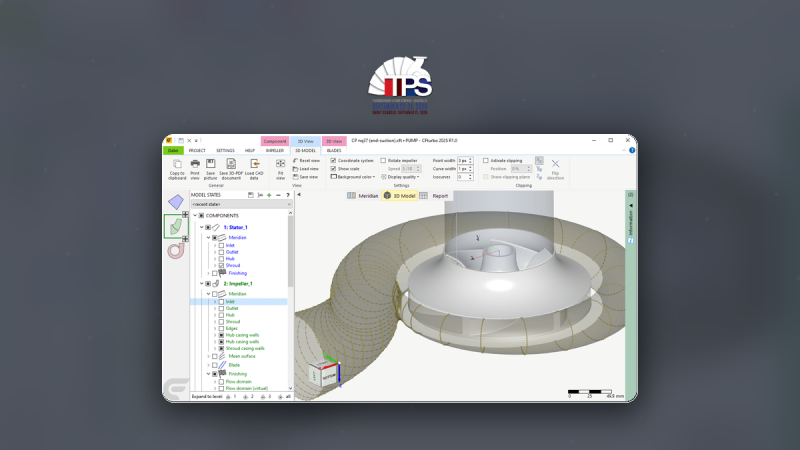This screenshot has height=450, width=800.
Task: Click the Save picture icon
Action: (x=210, y=164)
